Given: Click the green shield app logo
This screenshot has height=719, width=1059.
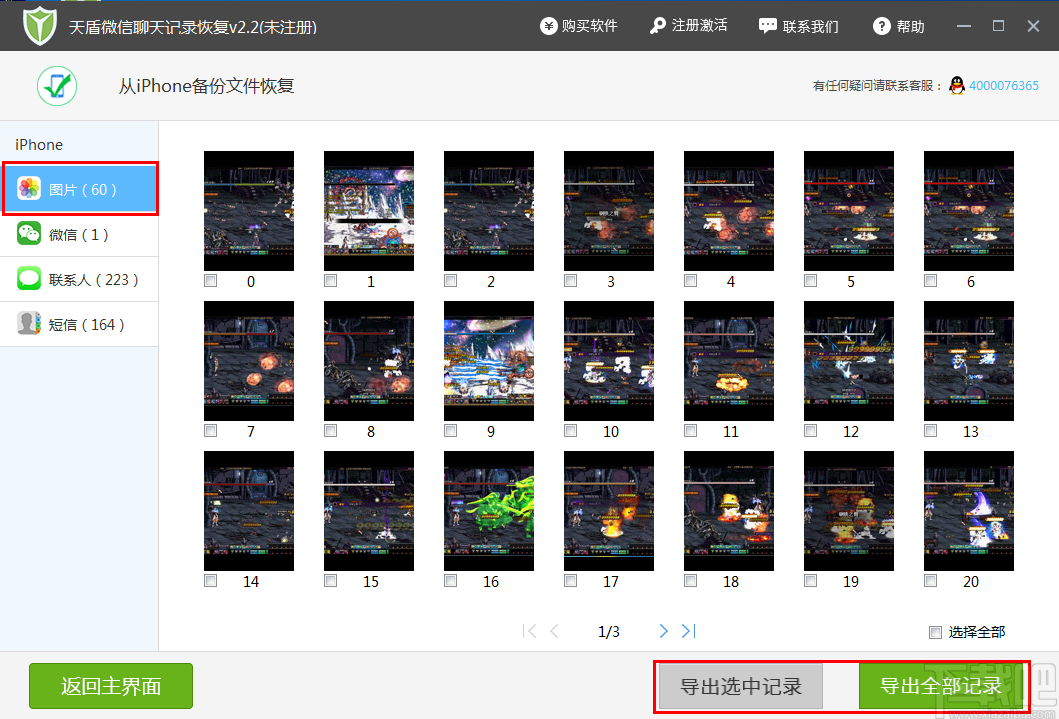Looking at the screenshot, I should tap(40, 26).
